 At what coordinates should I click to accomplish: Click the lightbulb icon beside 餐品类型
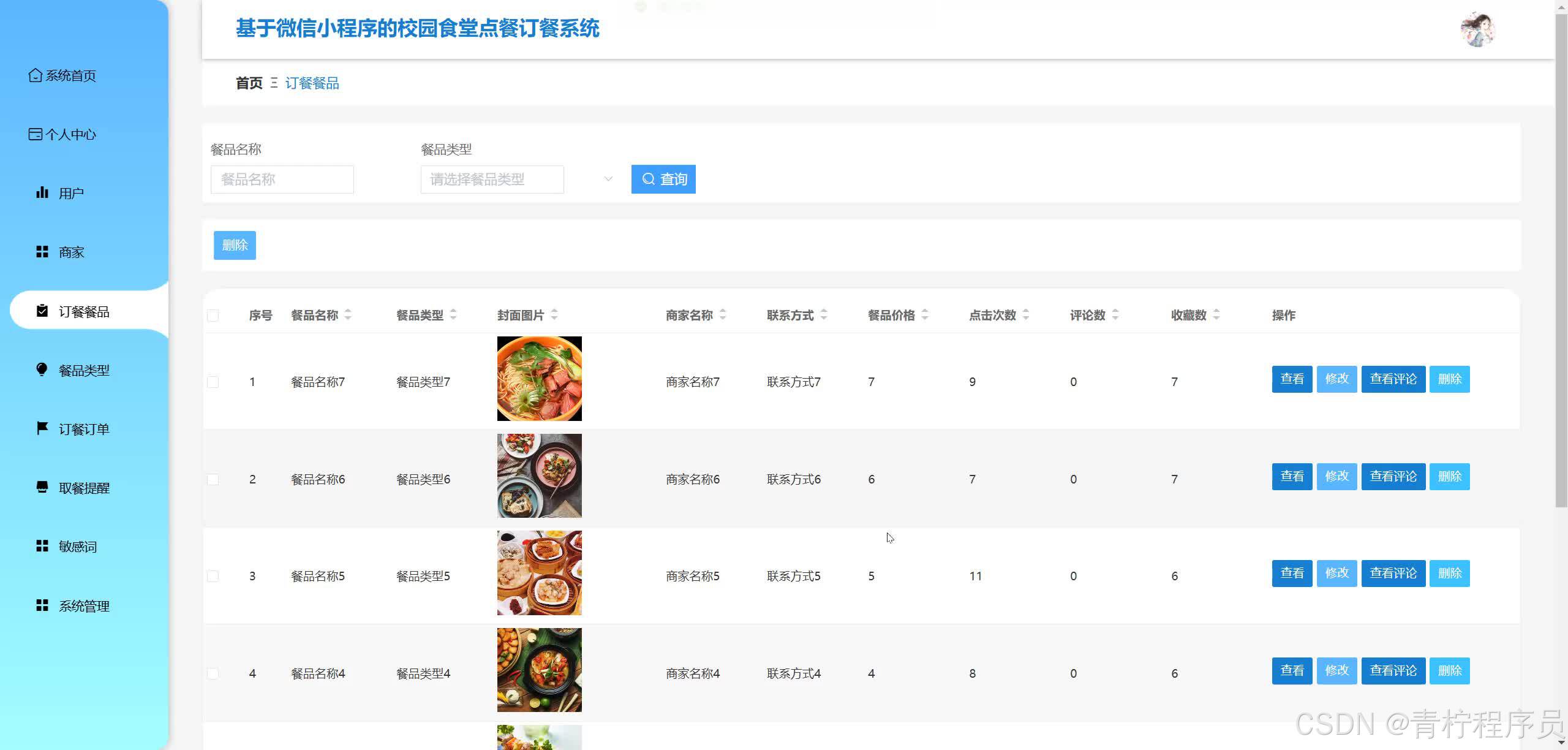pyautogui.click(x=42, y=369)
